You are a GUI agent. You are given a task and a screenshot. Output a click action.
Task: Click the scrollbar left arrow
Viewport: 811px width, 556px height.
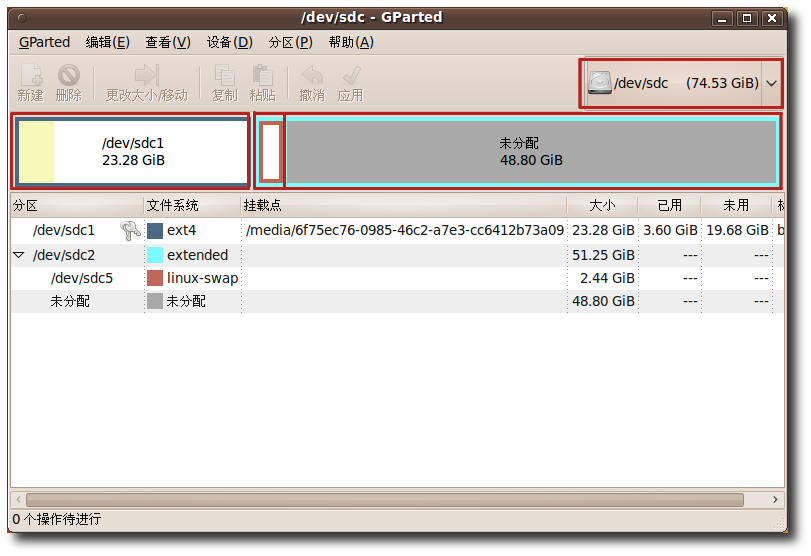19,500
